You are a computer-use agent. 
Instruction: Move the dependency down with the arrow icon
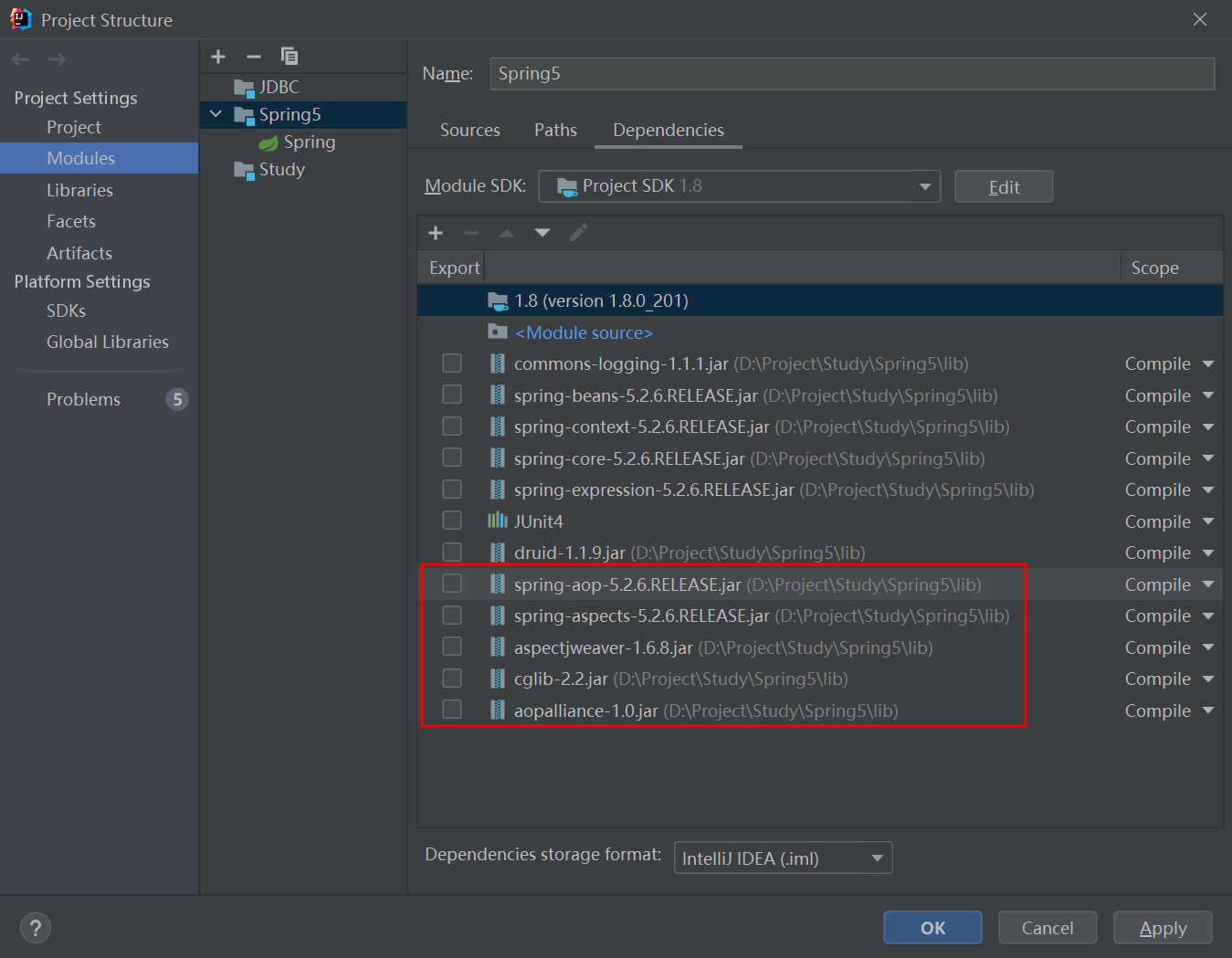(542, 233)
